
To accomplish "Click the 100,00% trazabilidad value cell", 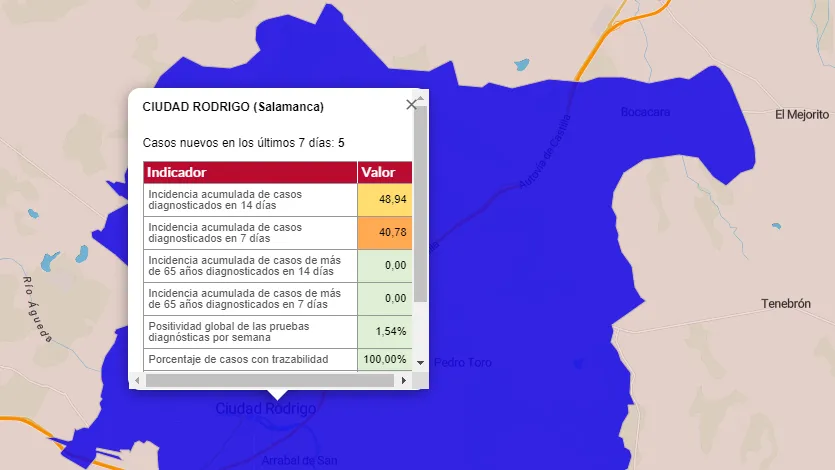I will 384,358.
